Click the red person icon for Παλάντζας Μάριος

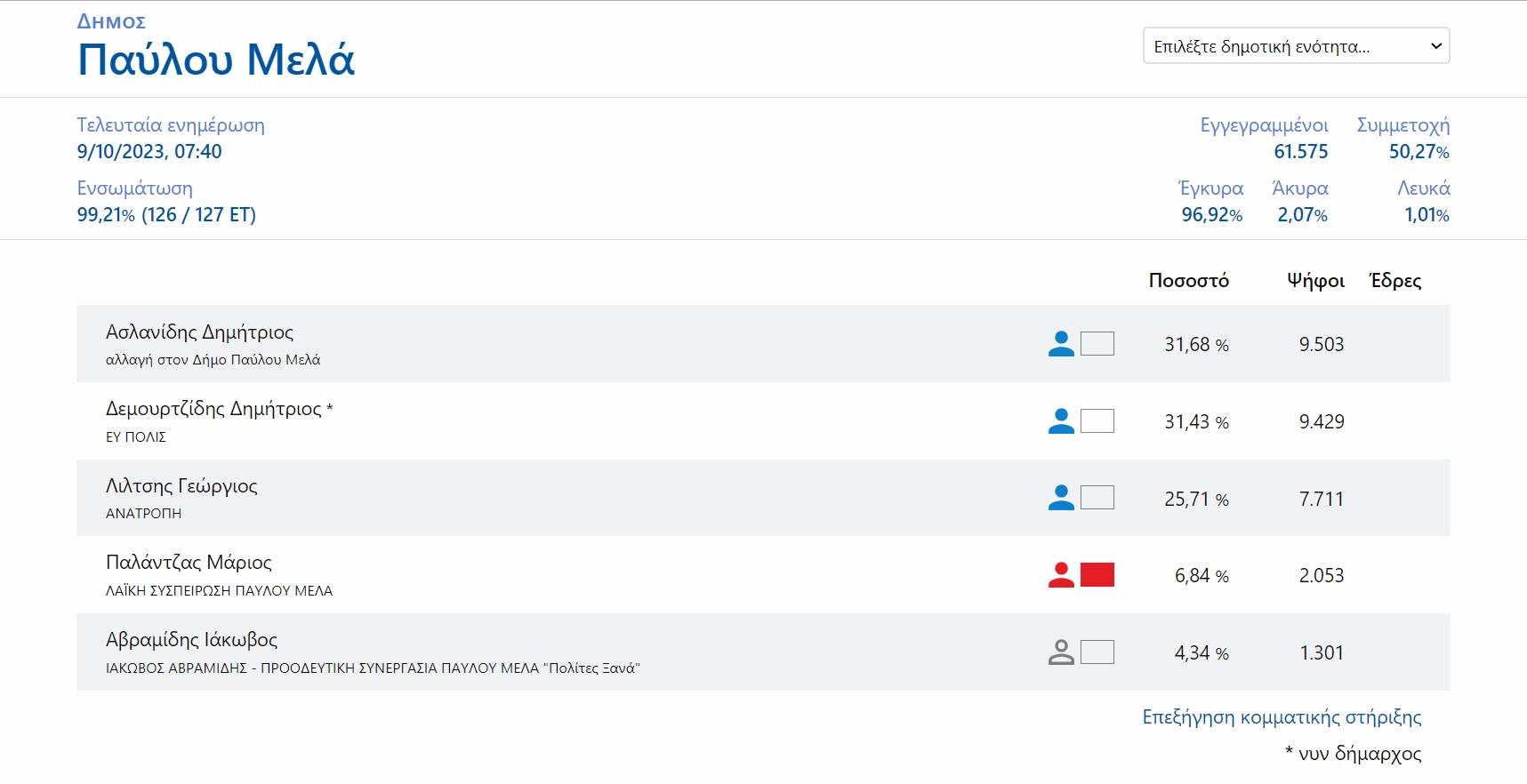pyautogui.click(x=1061, y=575)
